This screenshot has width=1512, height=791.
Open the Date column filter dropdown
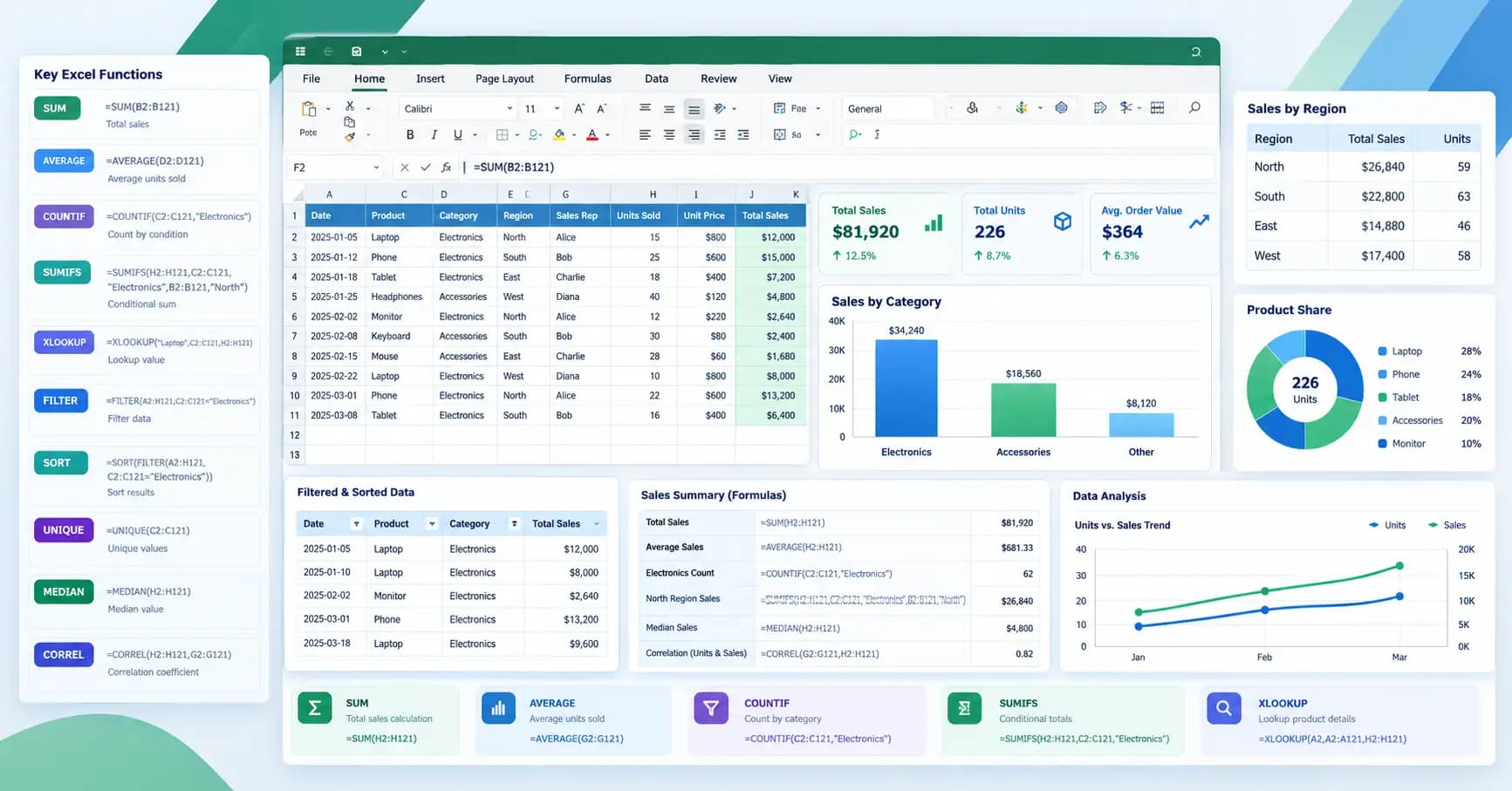(x=356, y=524)
